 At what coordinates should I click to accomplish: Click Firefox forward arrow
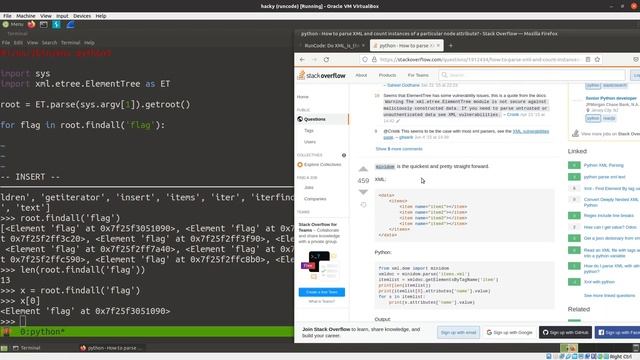point(314,60)
